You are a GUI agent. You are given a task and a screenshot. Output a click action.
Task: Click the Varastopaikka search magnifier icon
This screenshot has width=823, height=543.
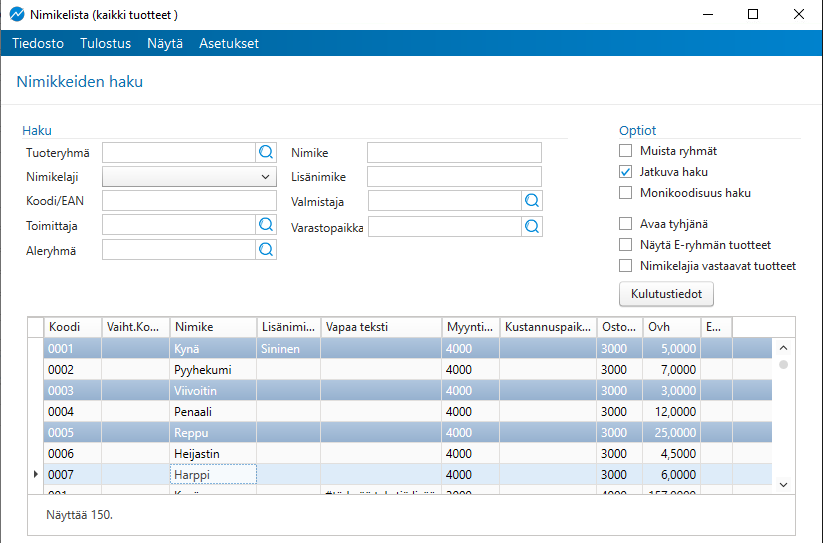[x=532, y=226]
